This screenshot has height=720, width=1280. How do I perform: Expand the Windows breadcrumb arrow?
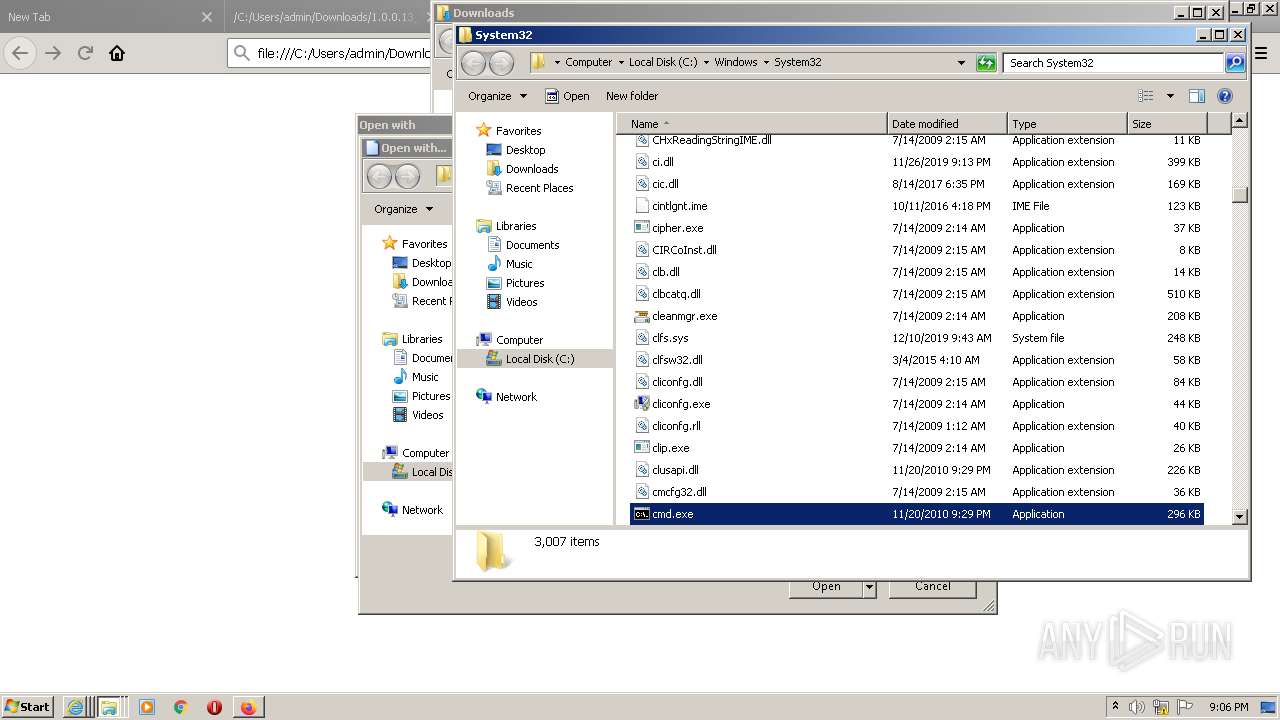click(x=766, y=62)
